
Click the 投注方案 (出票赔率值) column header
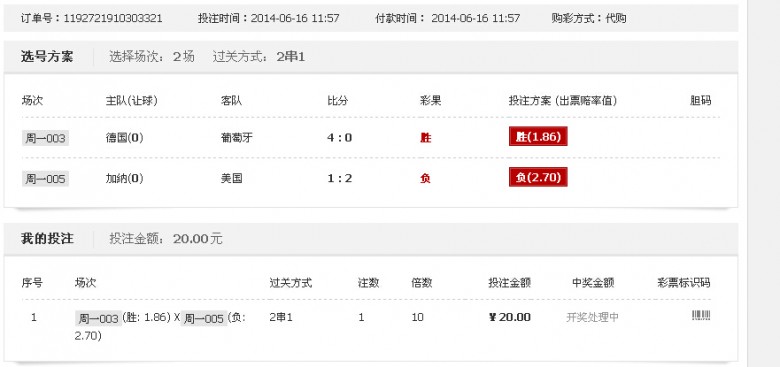tap(563, 101)
